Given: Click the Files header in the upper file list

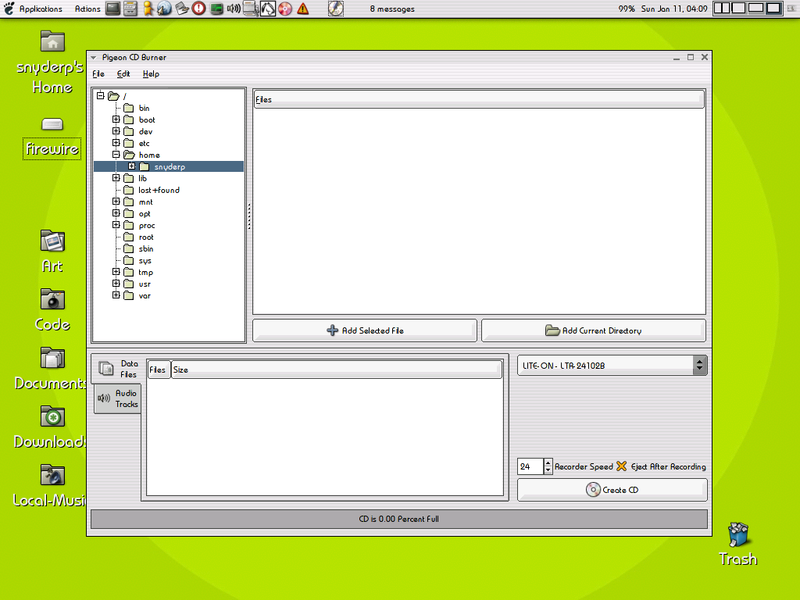Looking at the screenshot, I should (x=479, y=99).
